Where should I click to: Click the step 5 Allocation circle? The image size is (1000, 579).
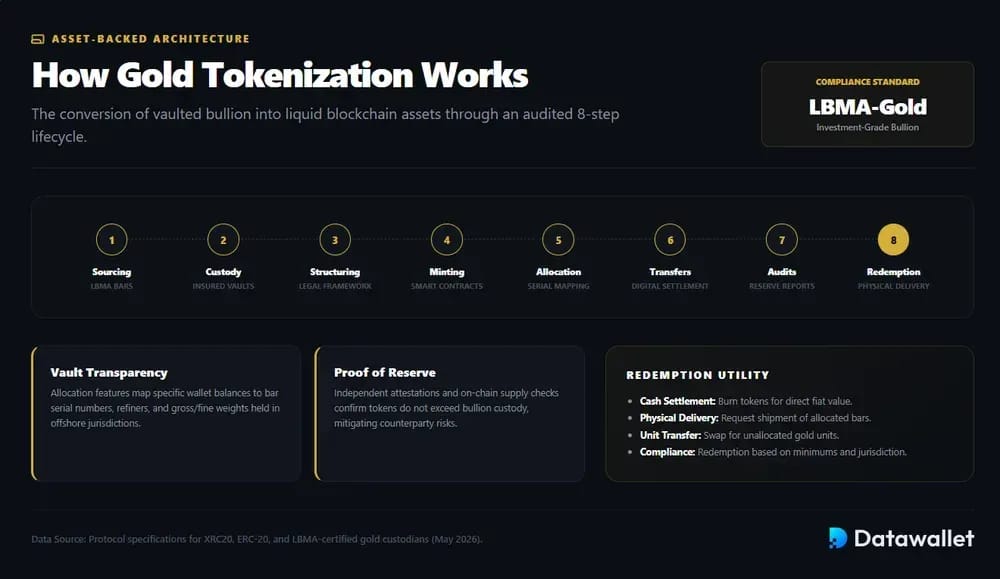pyautogui.click(x=558, y=240)
